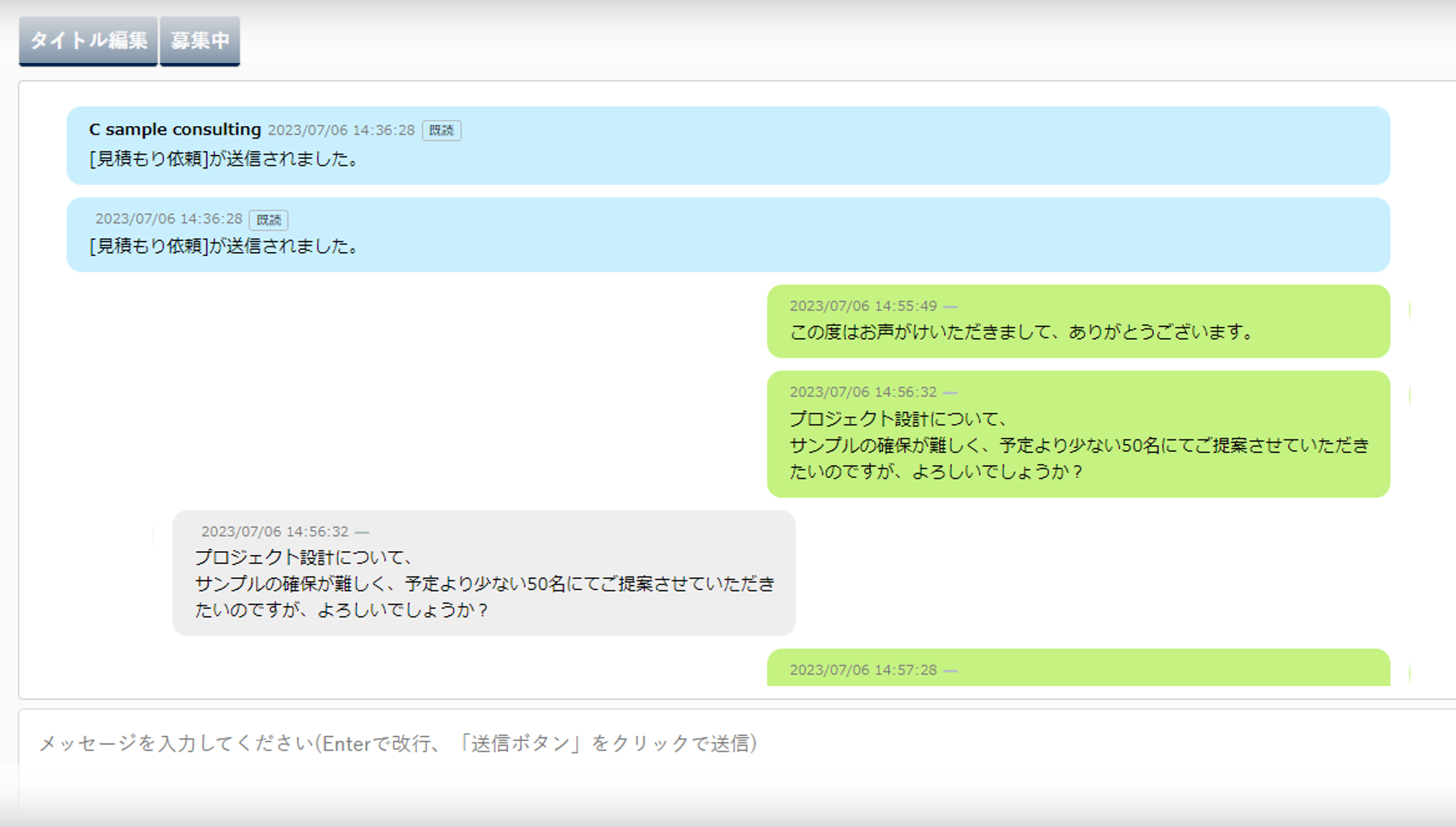Image resolution: width=1456 pixels, height=827 pixels.
Task: Click the 既読 badge beside C sample consulting
Action: pyautogui.click(x=441, y=130)
